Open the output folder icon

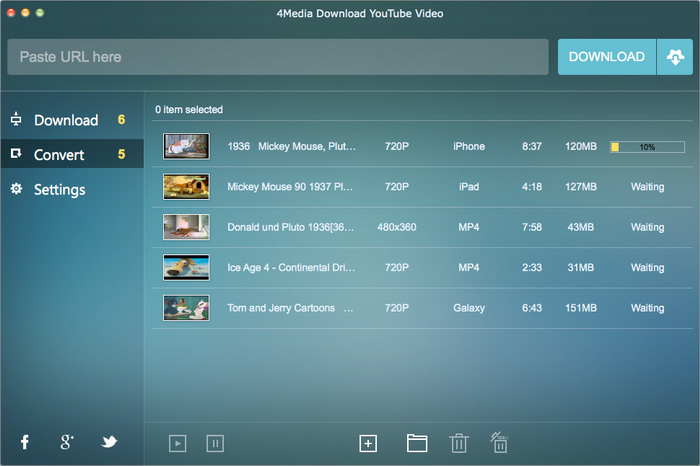coord(417,443)
